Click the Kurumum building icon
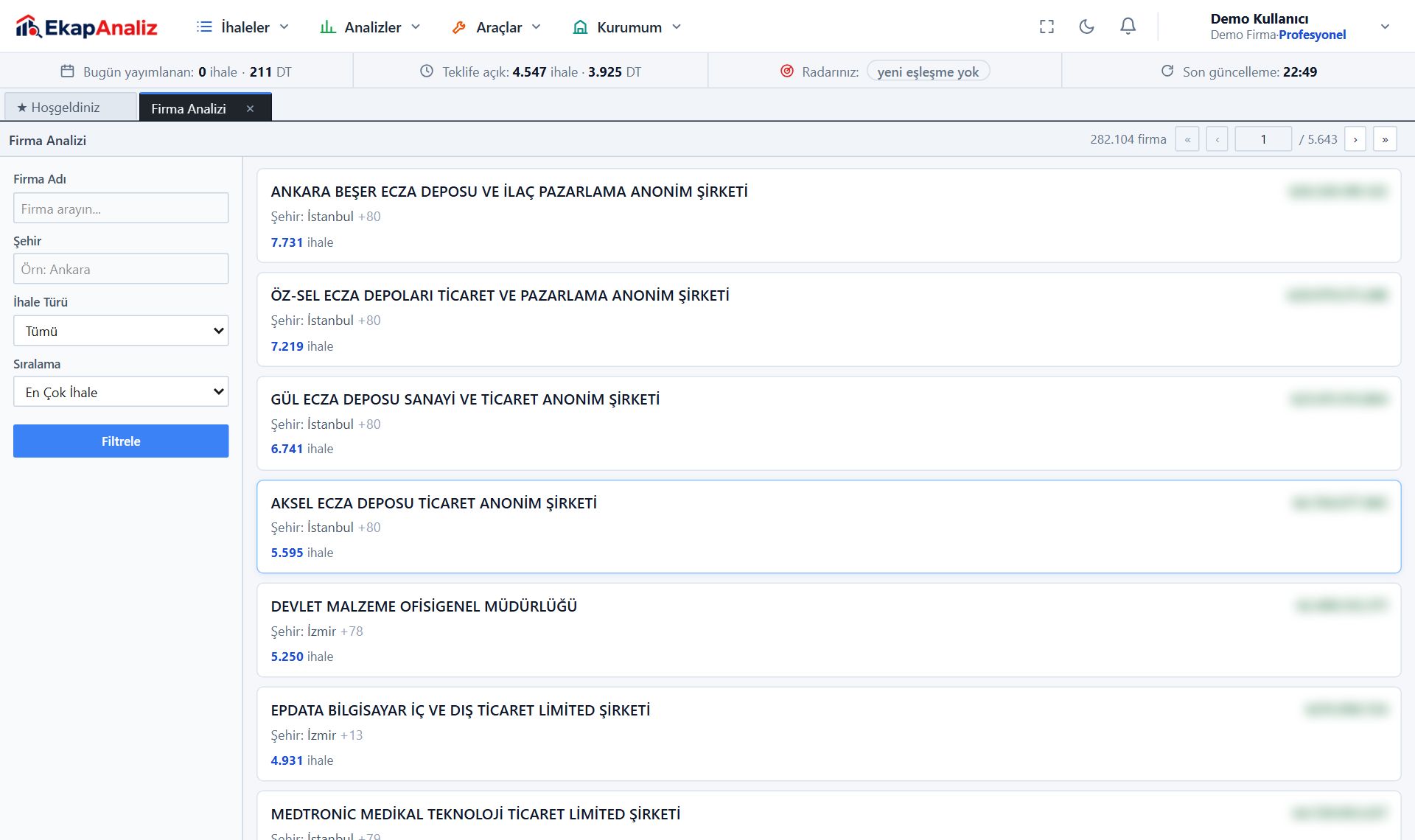The image size is (1415, 840). pyautogui.click(x=581, y=27)
